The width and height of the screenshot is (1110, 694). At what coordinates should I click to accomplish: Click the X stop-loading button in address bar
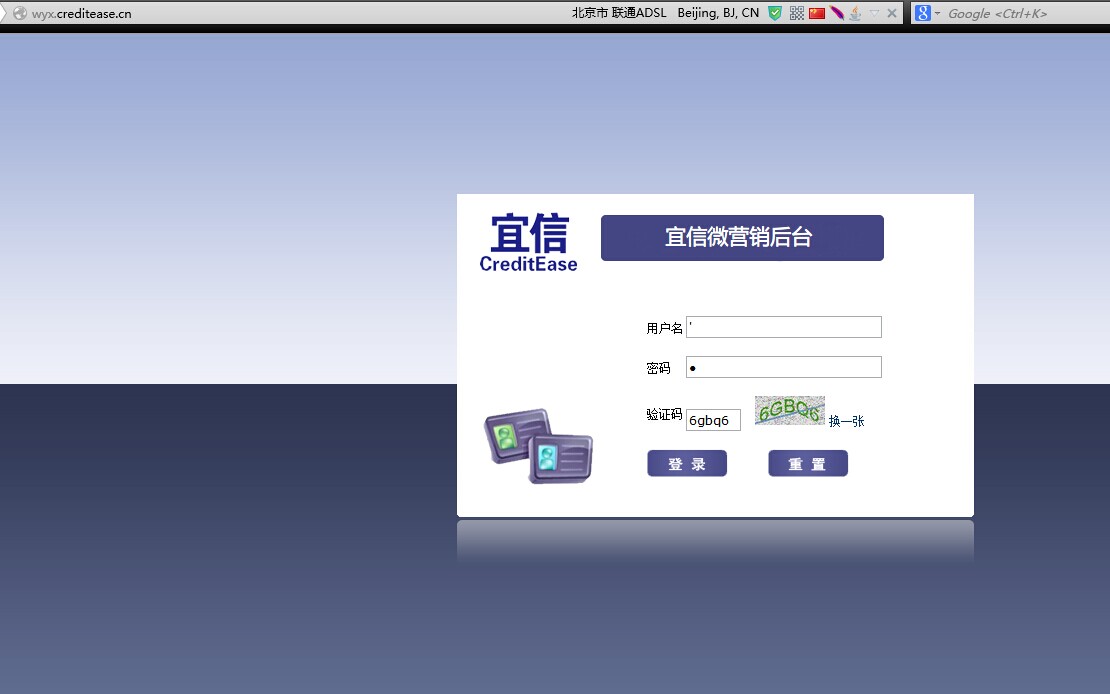click(892, 13)
